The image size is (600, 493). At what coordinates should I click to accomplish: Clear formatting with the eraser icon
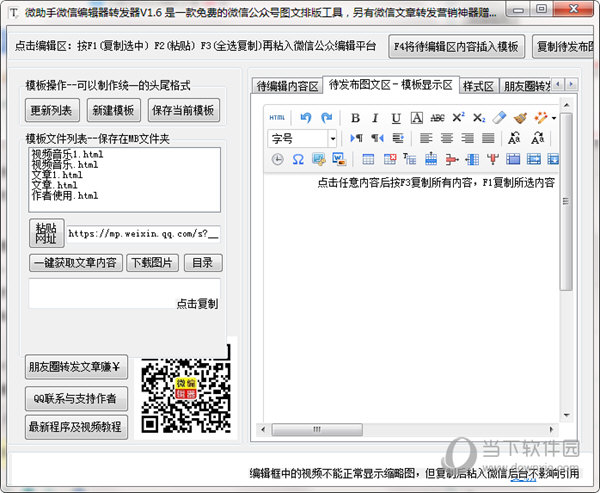pos(499,118)
